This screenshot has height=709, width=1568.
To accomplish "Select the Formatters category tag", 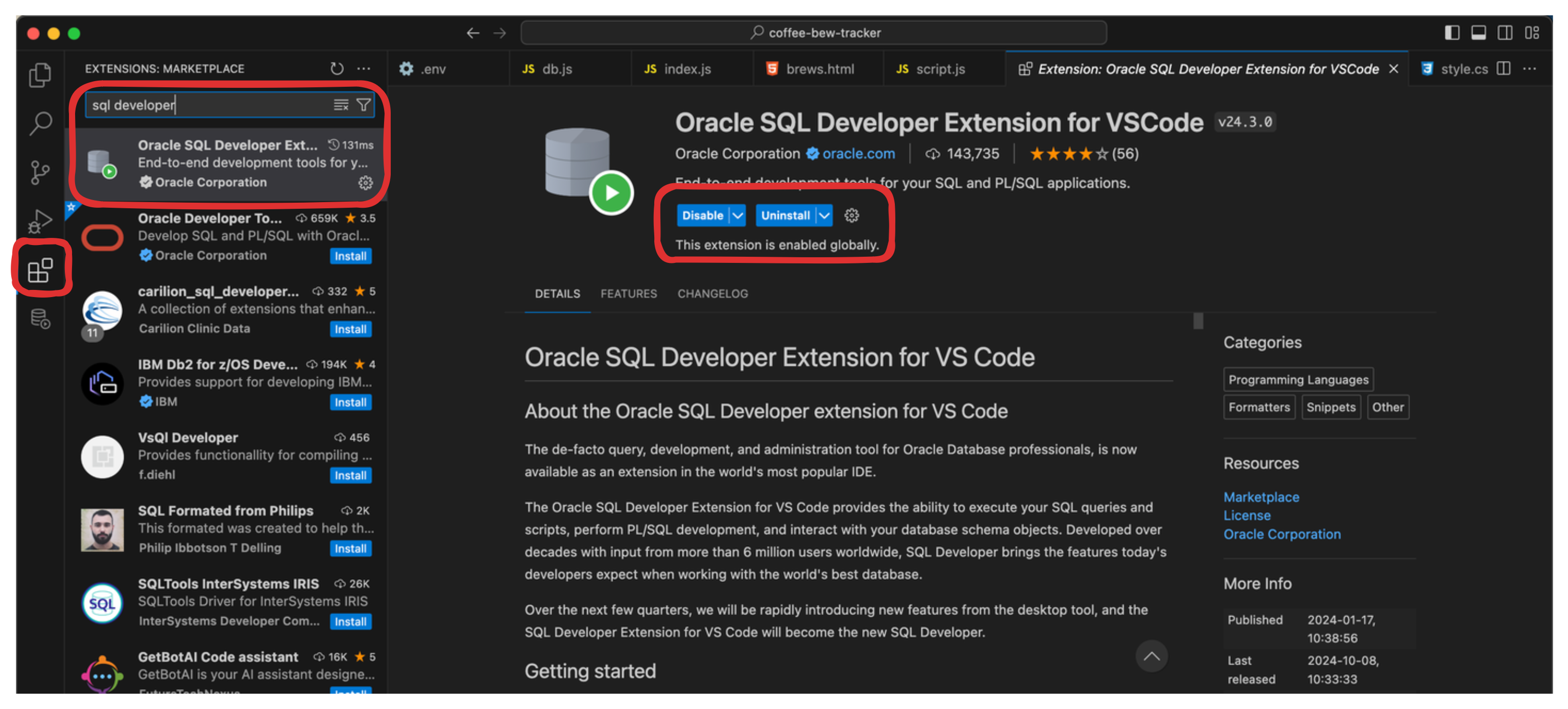I will coord(1259,407).
